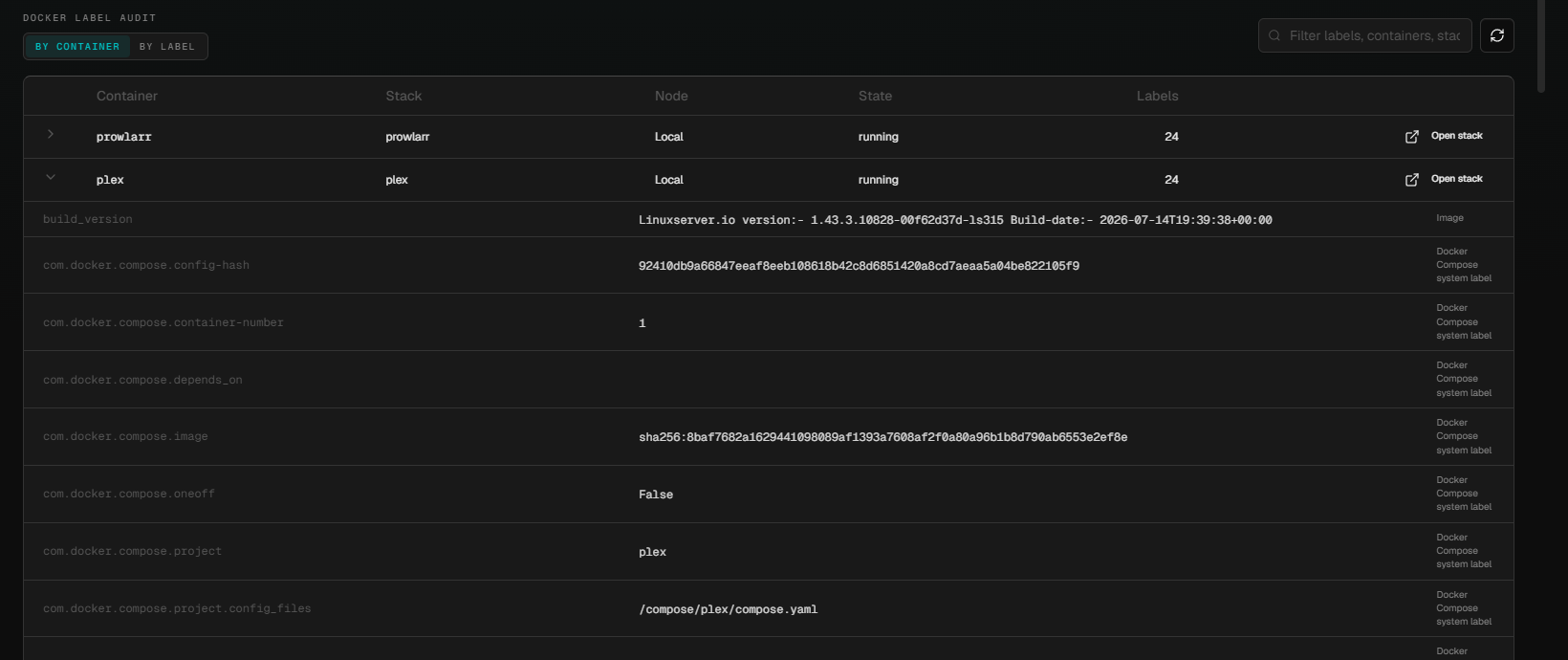1568x660 pixels.
Task: Click com.docker.compose.container-number label key
Action: point(163,322)
